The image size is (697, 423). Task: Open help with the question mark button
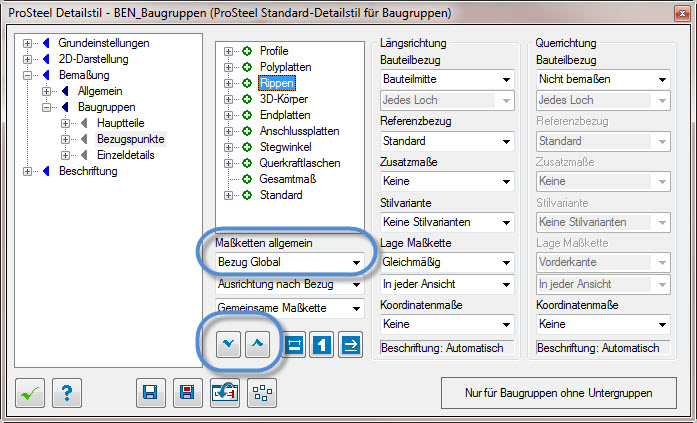67,393
